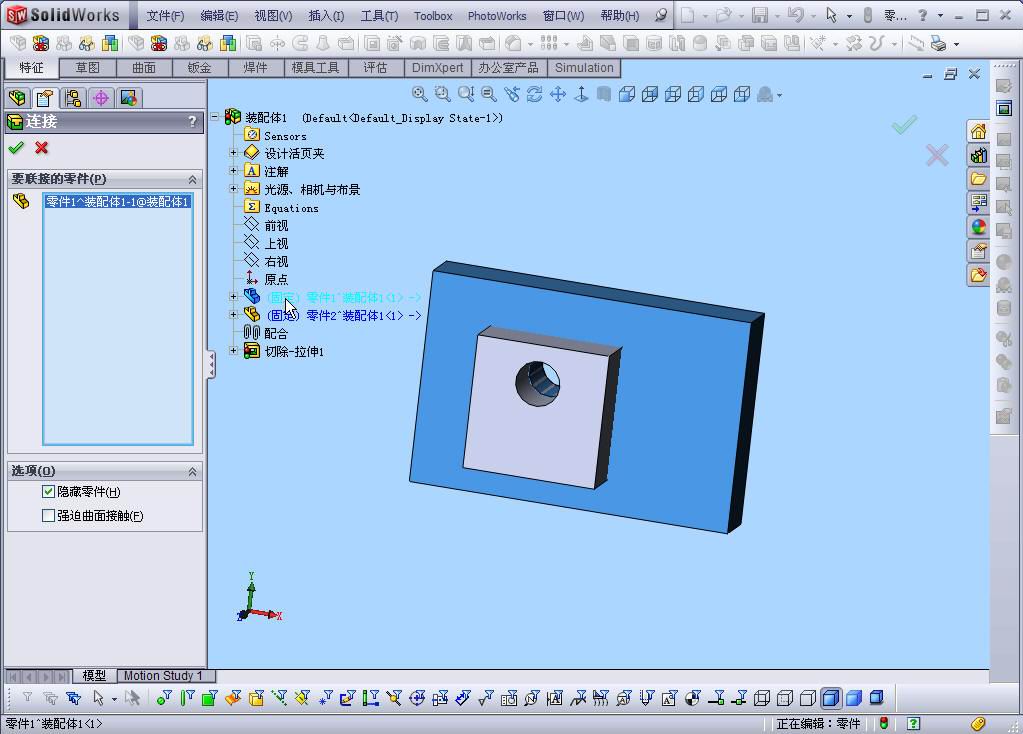Image resolution: width=1023 pixels, height=734 pixels.
Task: Switch to the Simulation tab
Action: [x=584, y=68]
